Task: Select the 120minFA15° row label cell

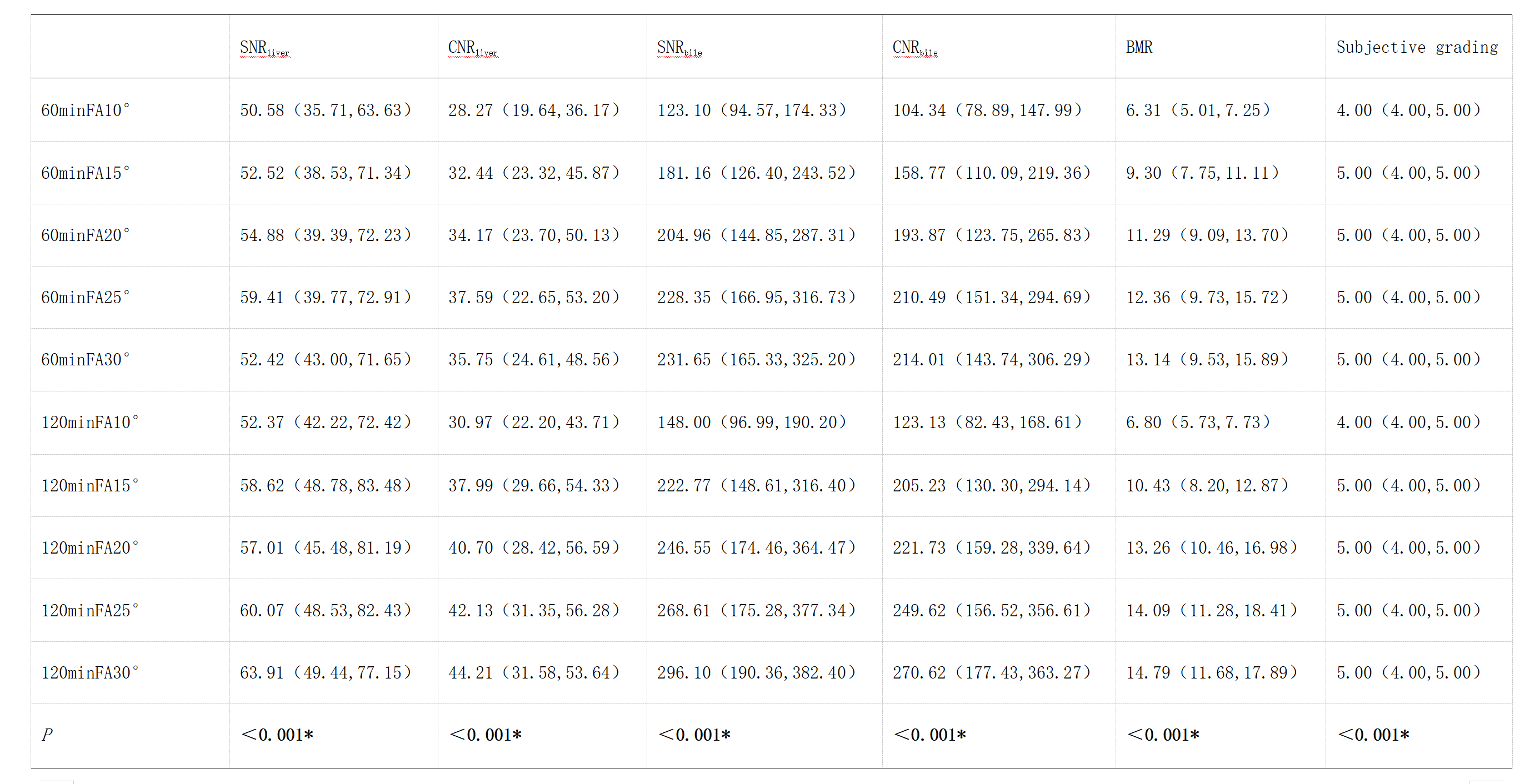Action: pyautogui.click(x=89, y=486)
